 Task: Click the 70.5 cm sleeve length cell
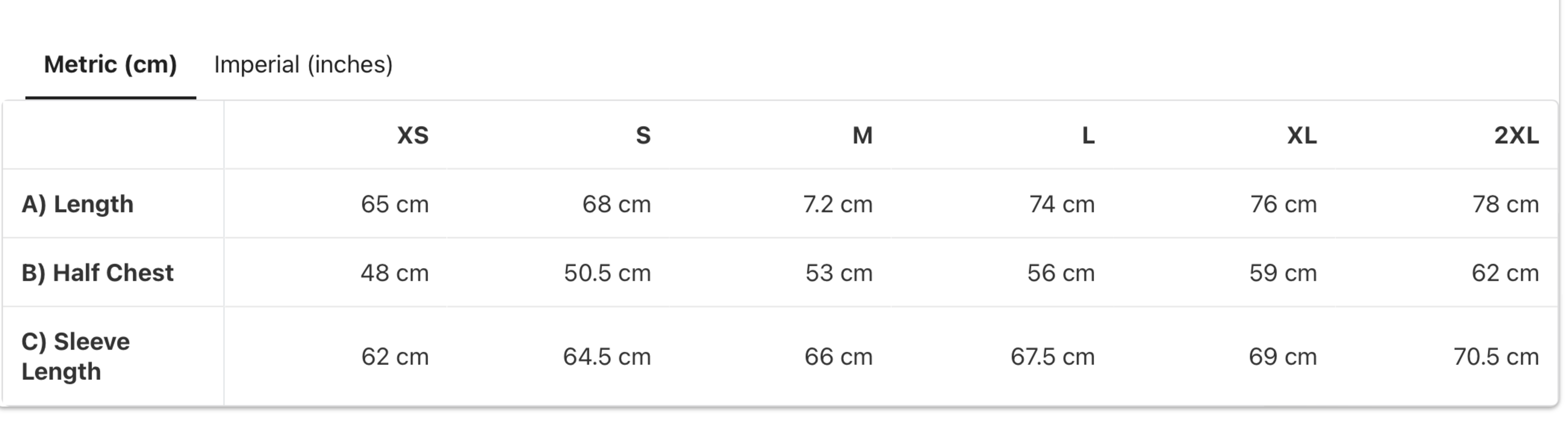click(x=1496, y=356)
